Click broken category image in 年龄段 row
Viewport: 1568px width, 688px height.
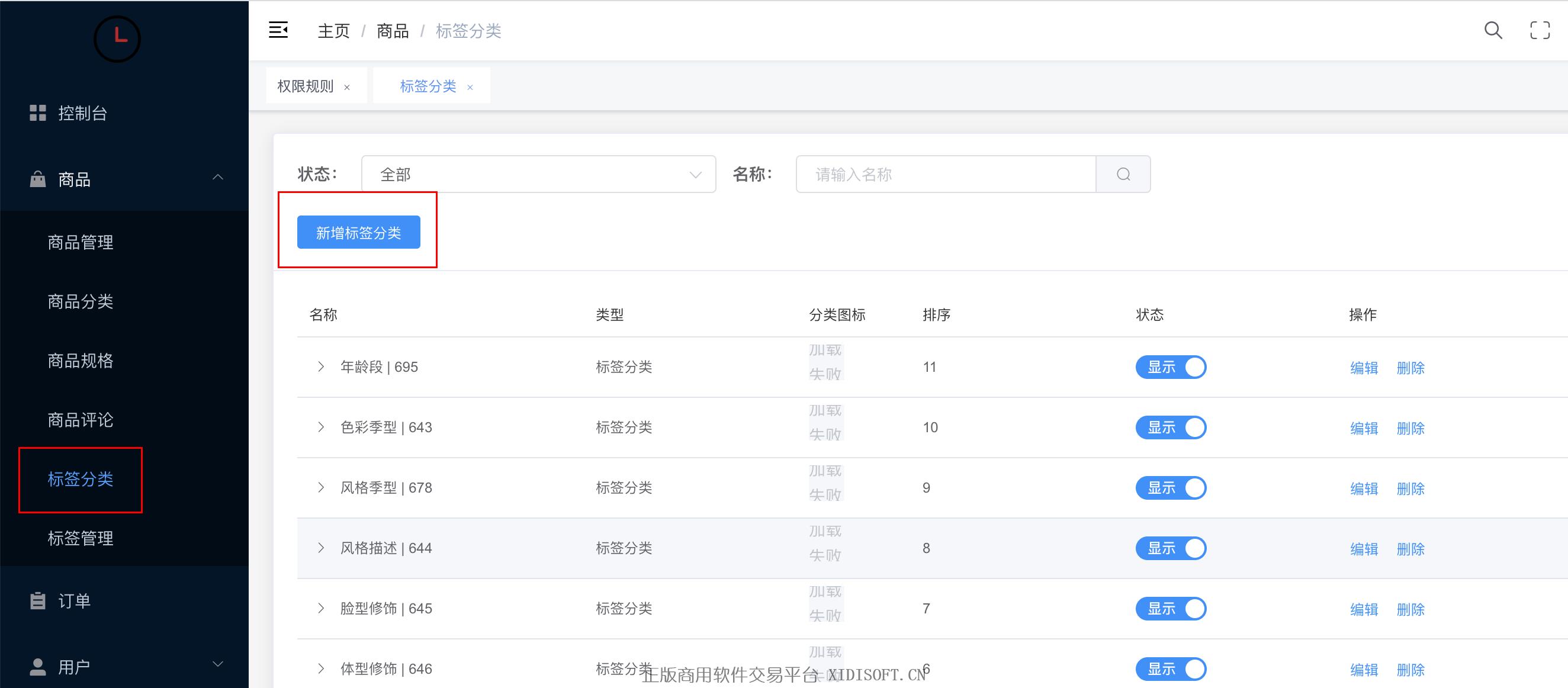[825, 362]
